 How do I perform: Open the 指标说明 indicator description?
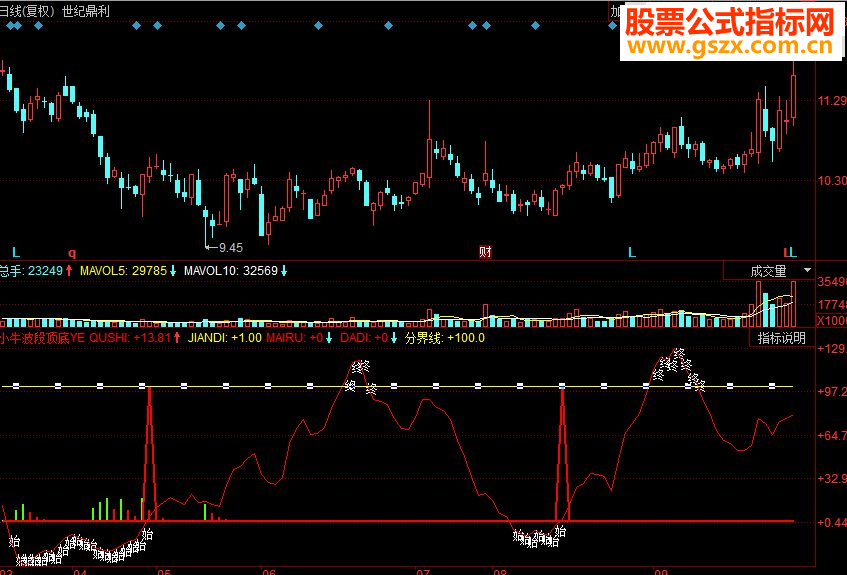pyautogui.click(x=782, y=338)
